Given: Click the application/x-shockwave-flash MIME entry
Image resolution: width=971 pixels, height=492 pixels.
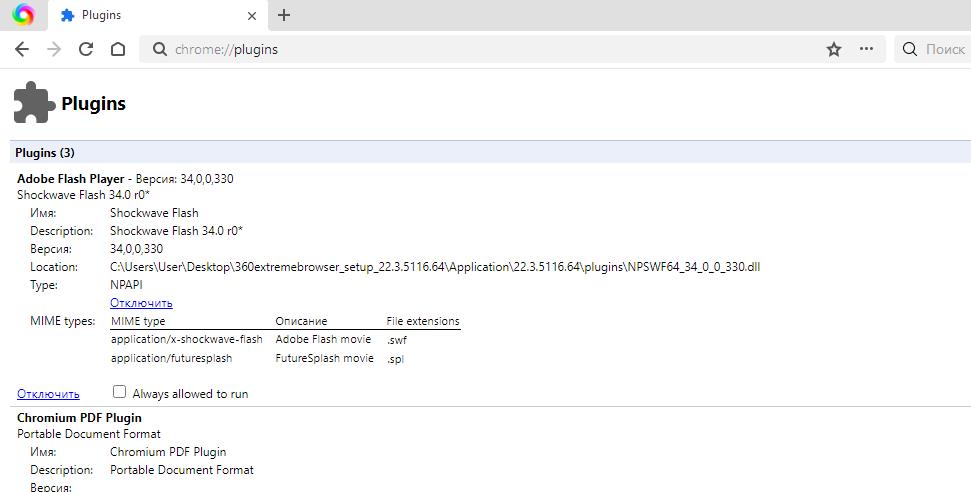Looking at the screenshot, I should click(x=186, y=340).
